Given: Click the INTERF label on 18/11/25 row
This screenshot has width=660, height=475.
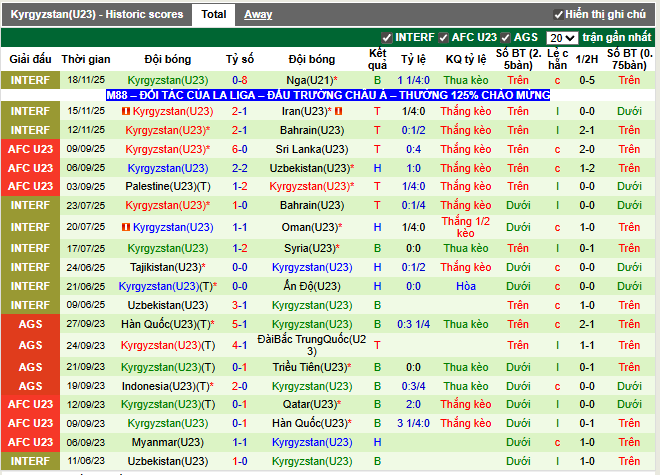Looking at the screenshot, I should pos(30,80).
